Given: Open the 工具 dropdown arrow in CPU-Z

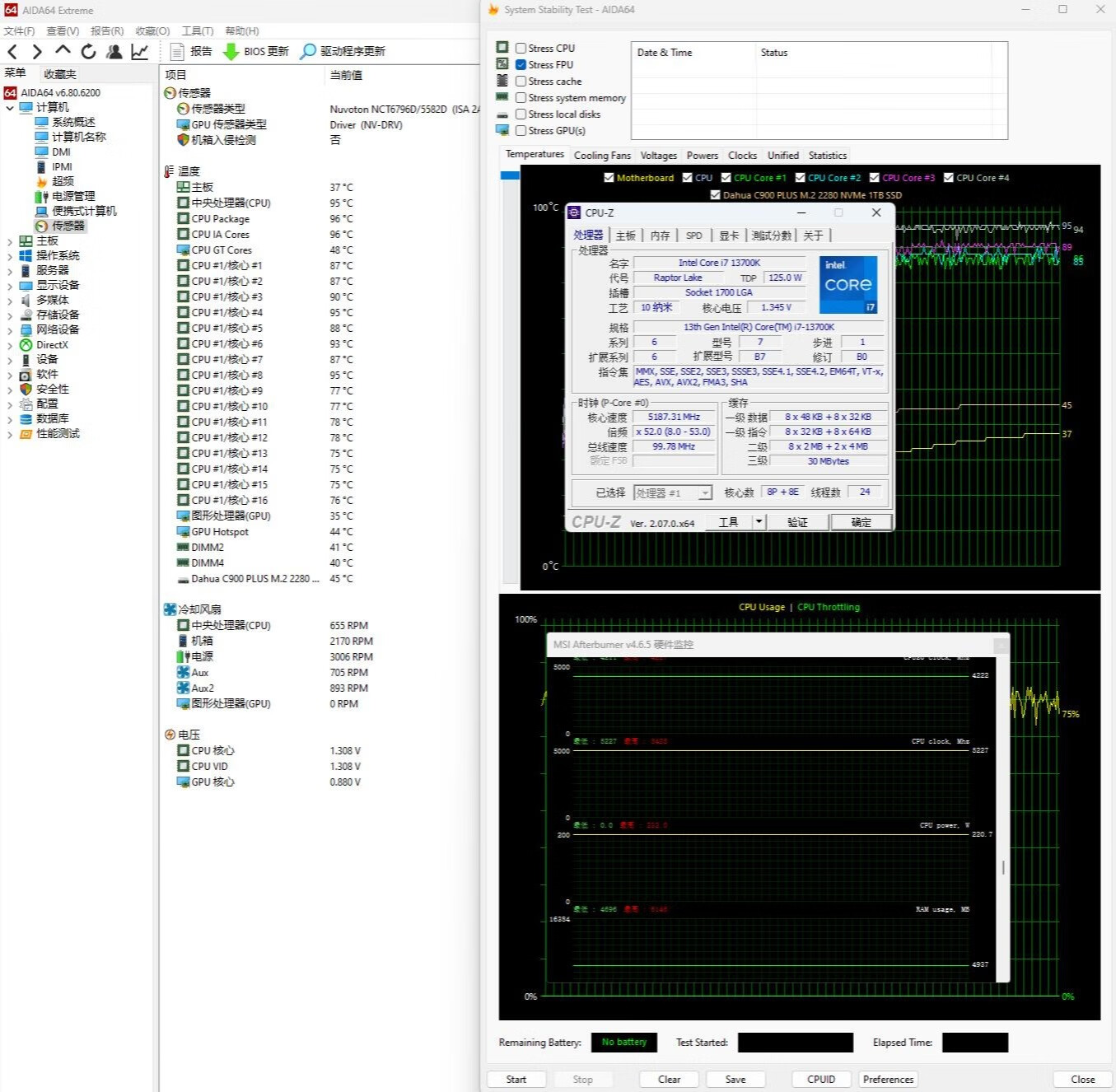Looking at the screenshot, I should click(x=759, y=522).
